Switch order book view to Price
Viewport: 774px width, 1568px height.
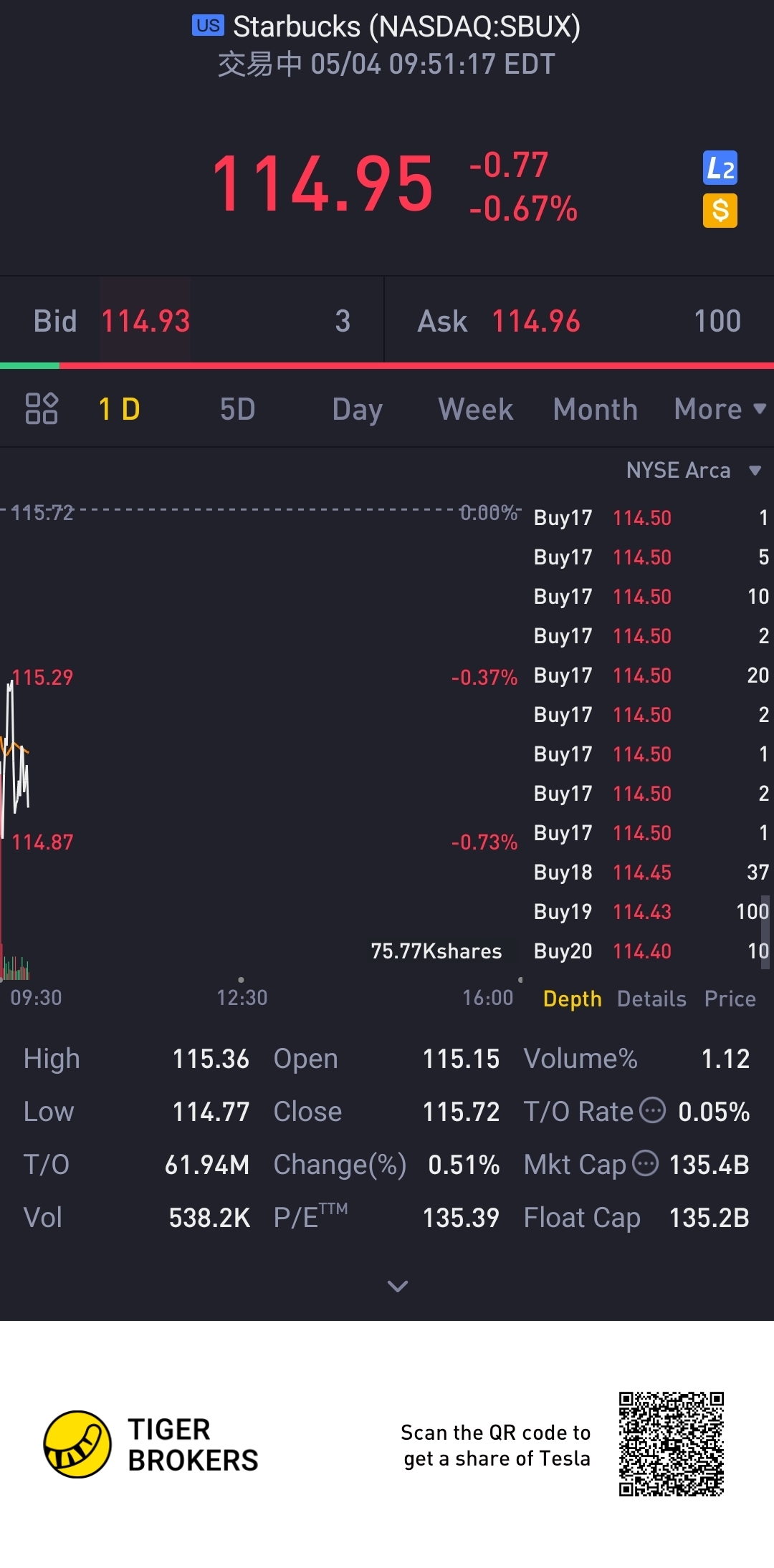(x=730, y=999)
